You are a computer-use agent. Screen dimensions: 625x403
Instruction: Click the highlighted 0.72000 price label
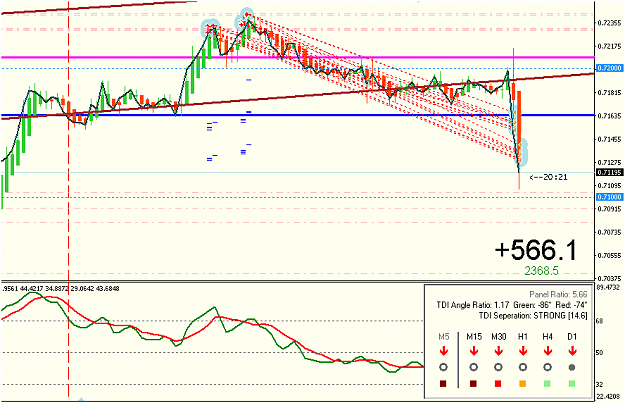click(x=609, y=68)
